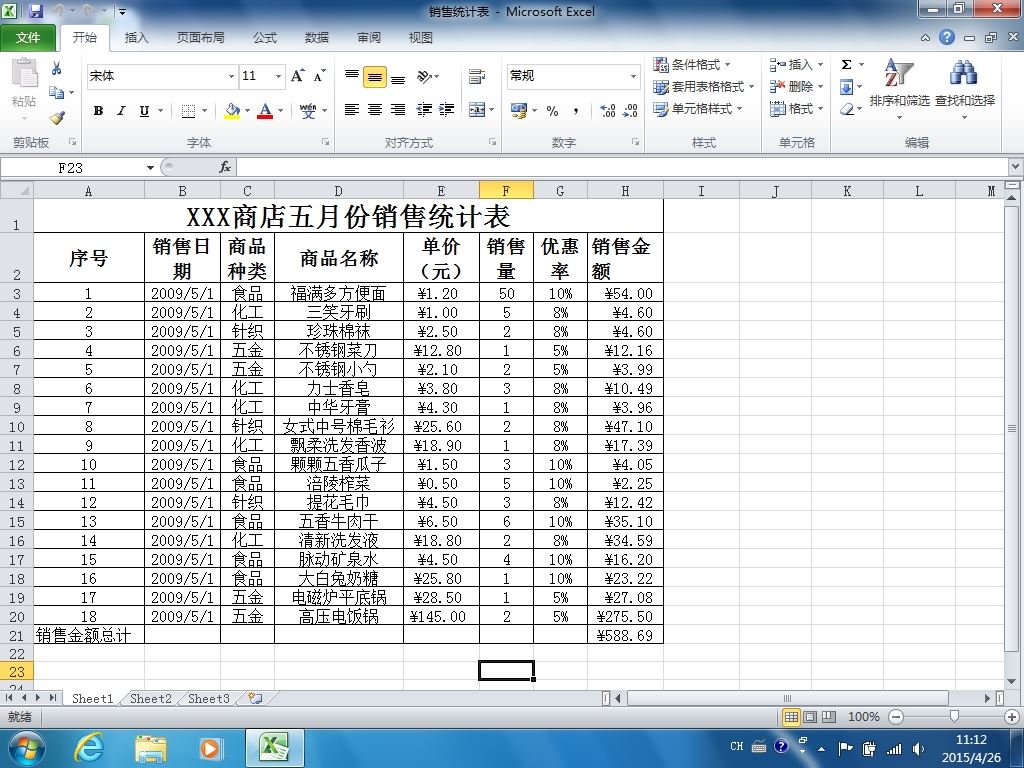Zoom out with the minus button
This screenshot has height=768, width=1024.
896,717
